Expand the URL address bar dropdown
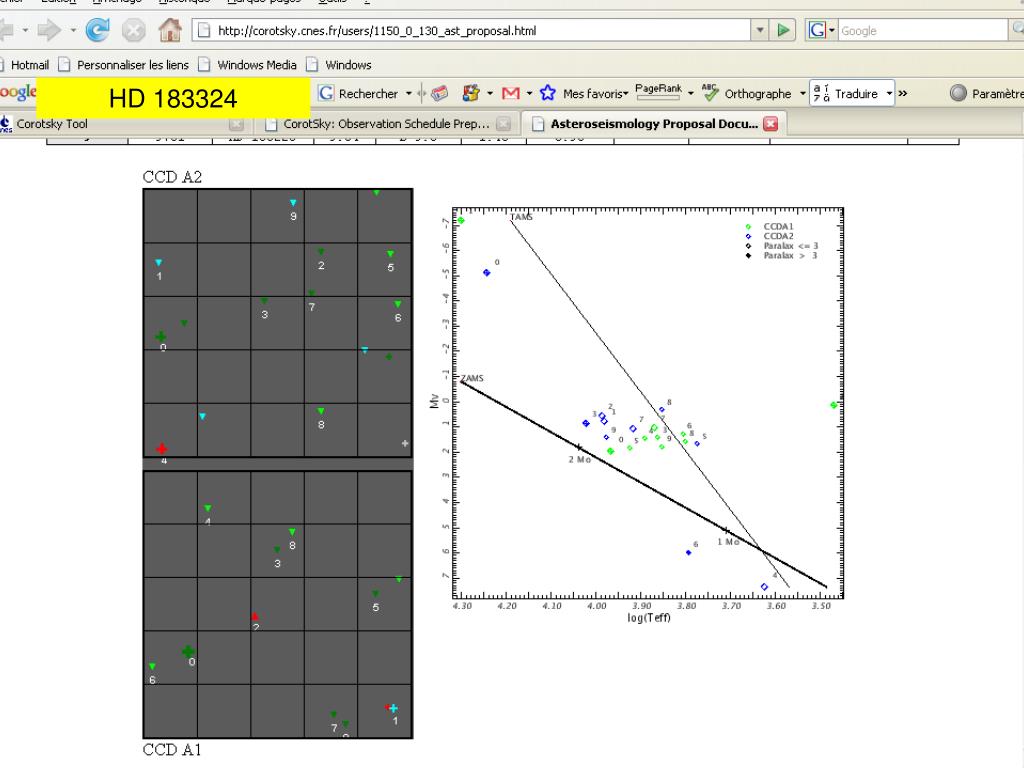This screenshot has height=768, width=1024. tap(760, 30)
